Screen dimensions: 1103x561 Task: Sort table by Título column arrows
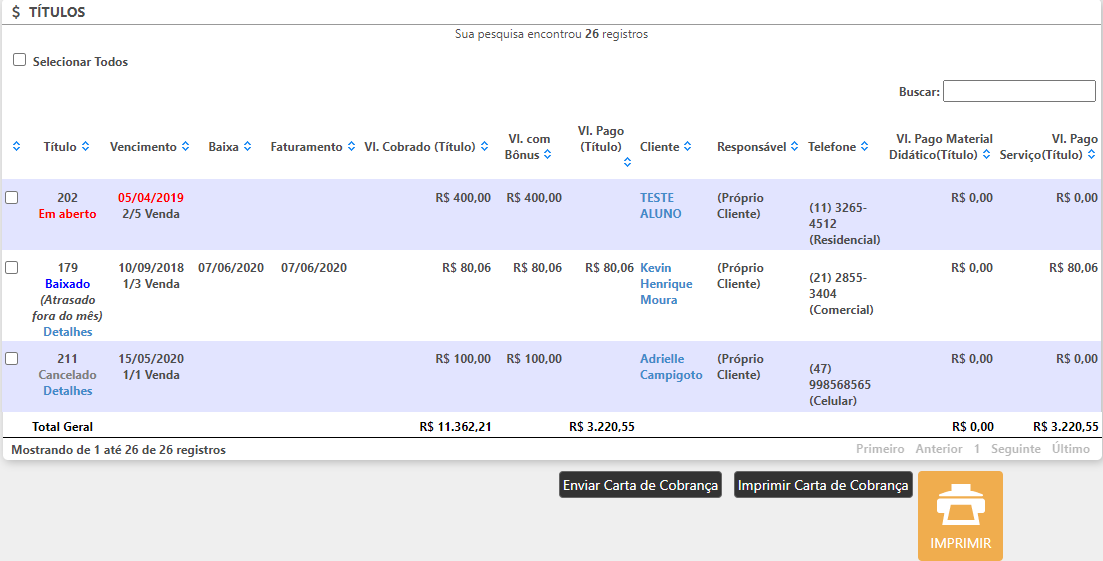[85, 147]
